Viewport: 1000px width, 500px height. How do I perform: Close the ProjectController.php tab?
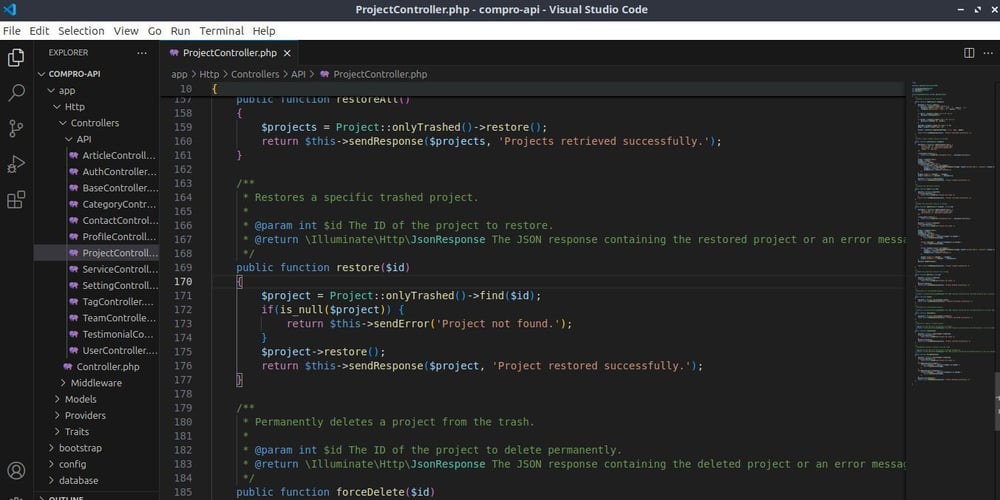pyautogui.click(x=287, y=53)
